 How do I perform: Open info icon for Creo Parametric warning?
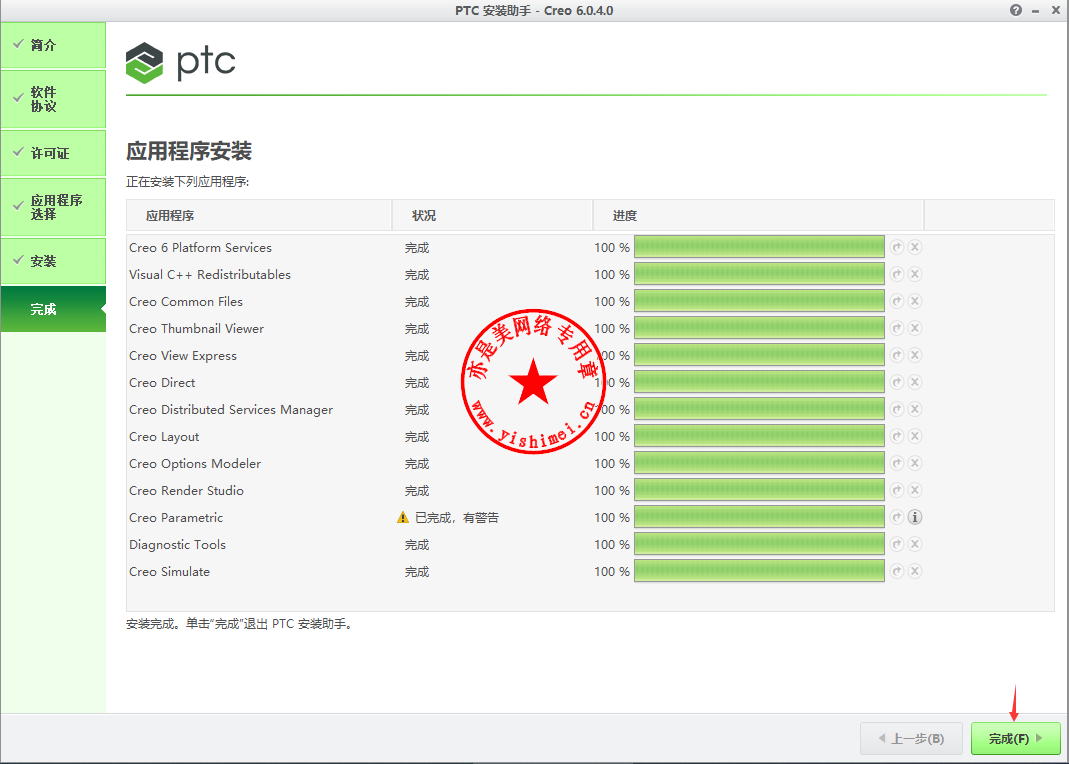(915, 517)
